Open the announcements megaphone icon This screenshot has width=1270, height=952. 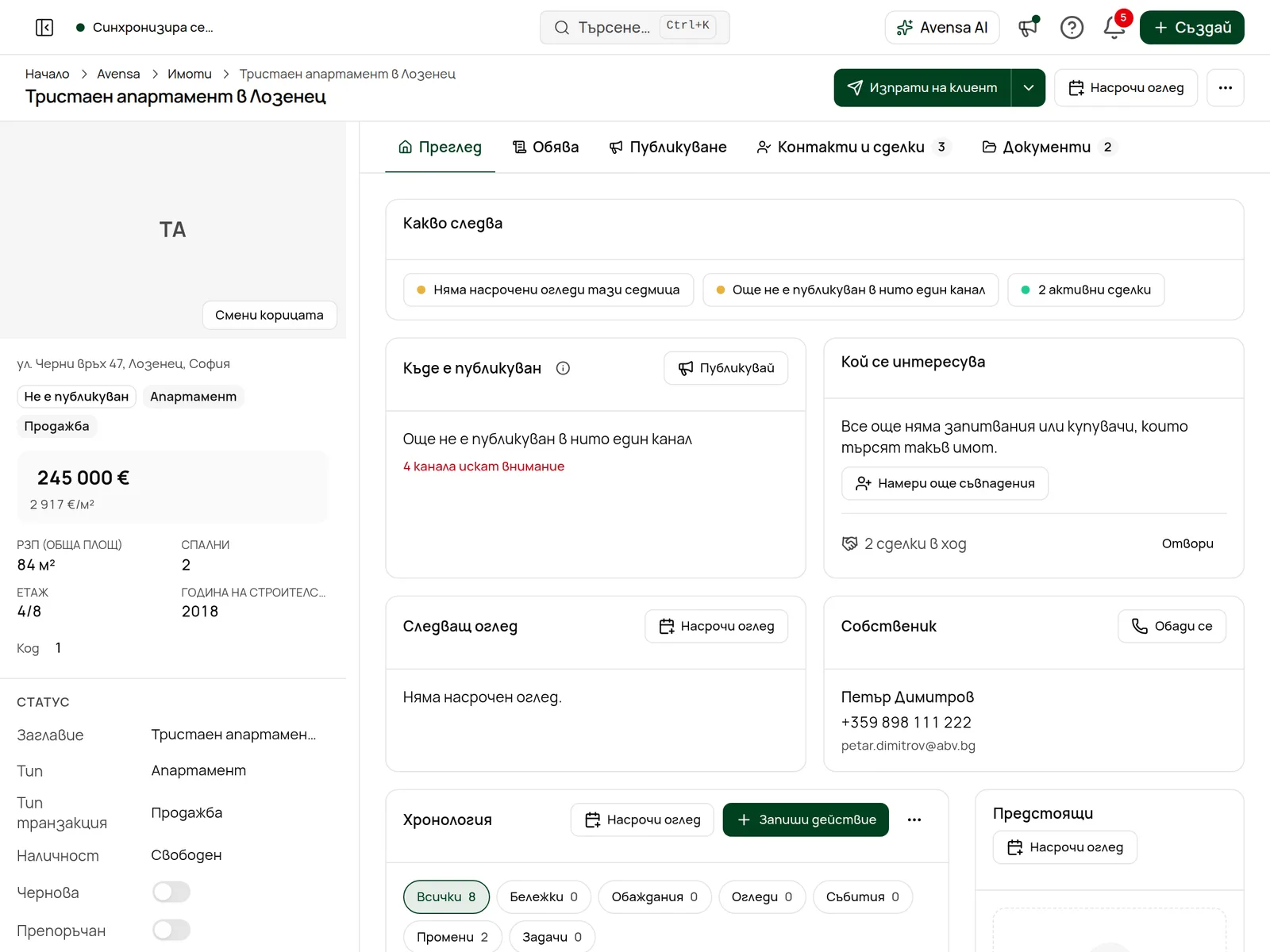pyautogui.click(x=1029, y=28)
